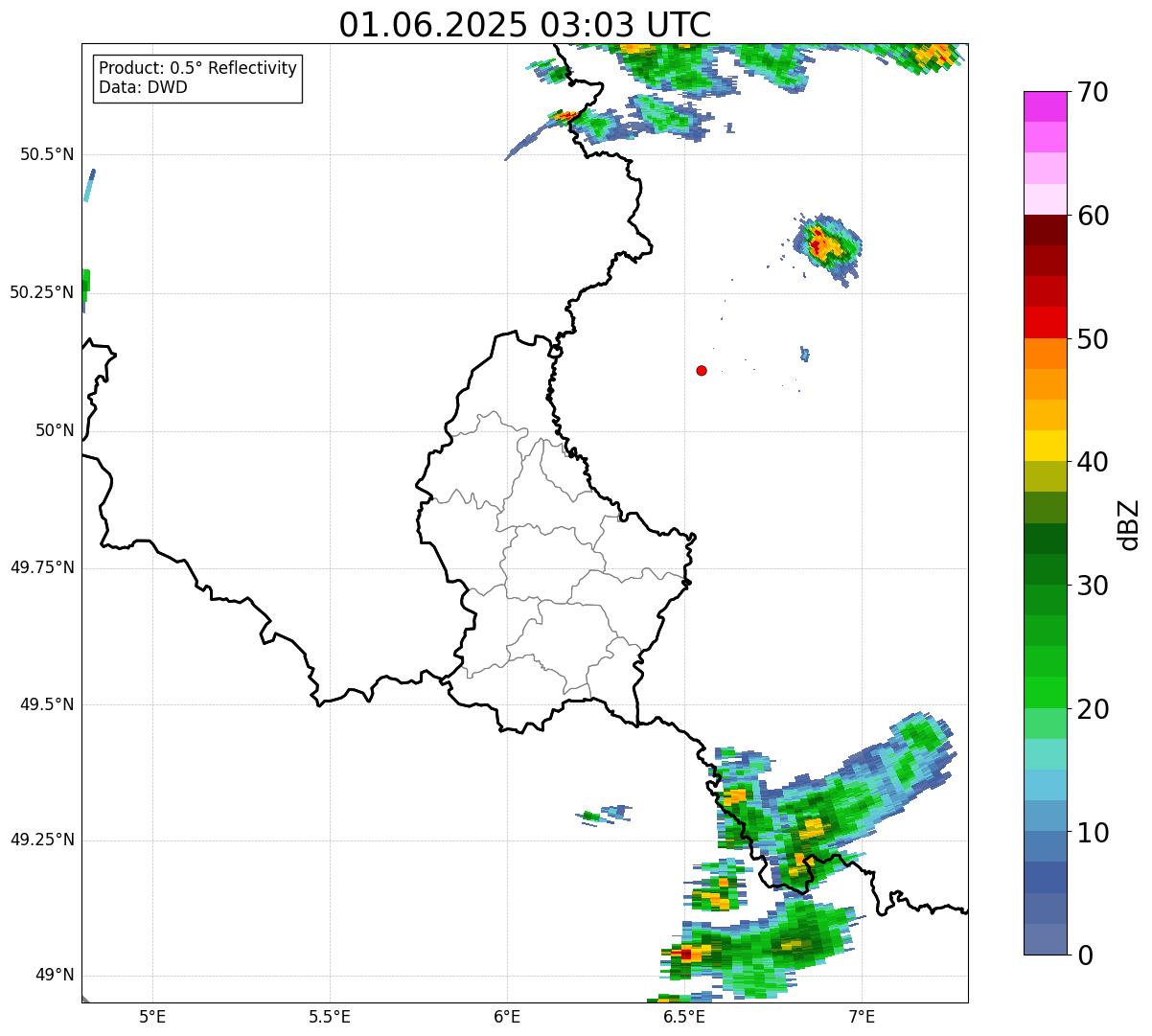Click the small echo at 49.3°N 6.3°E

coord(604,815)
